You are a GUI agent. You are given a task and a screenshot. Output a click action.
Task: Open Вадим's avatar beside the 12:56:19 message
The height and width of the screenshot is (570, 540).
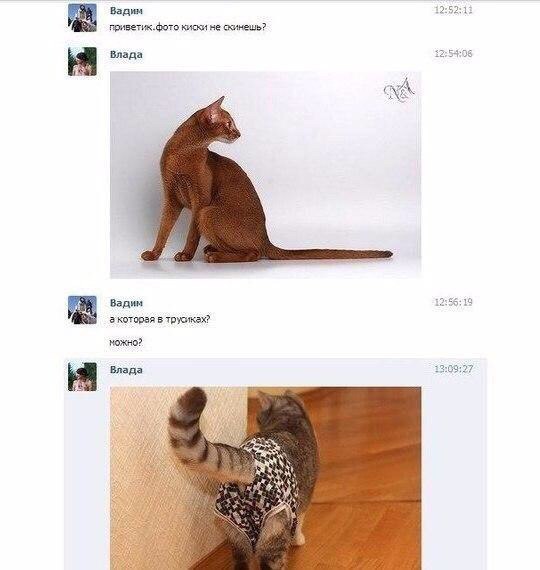82,310
